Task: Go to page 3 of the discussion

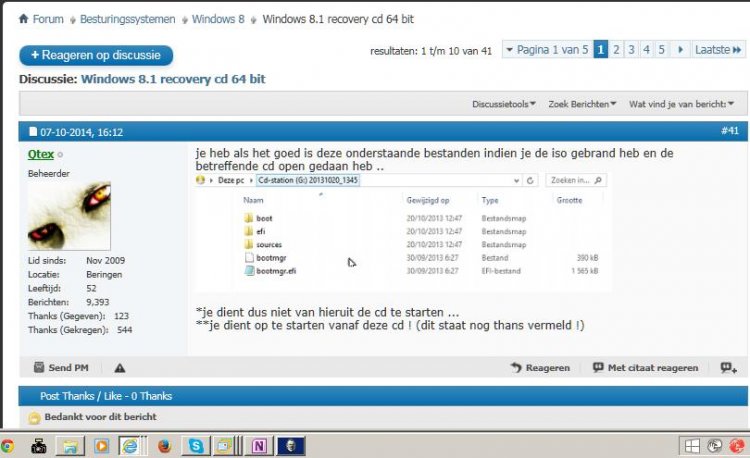Action: pos(631,49)
